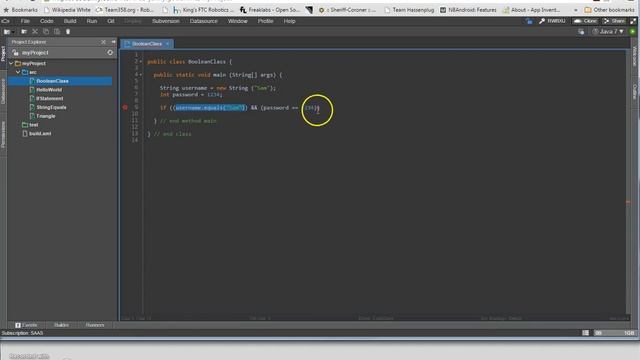Close the Project Explorer panel
640x360 pixels.
point(103,42)
